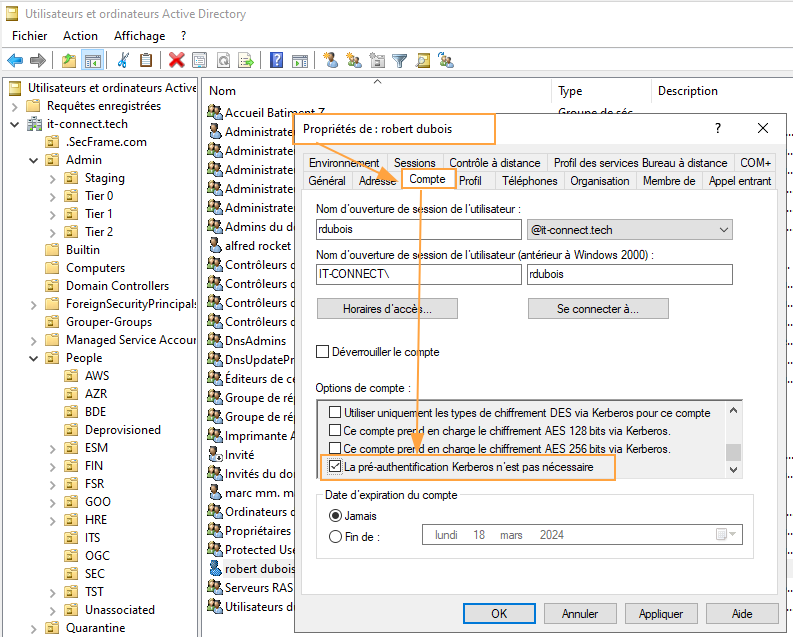The height and width of the screenshot is (637, 793).
Task: Click OK in the properties dialog
Action: point(499,613)
